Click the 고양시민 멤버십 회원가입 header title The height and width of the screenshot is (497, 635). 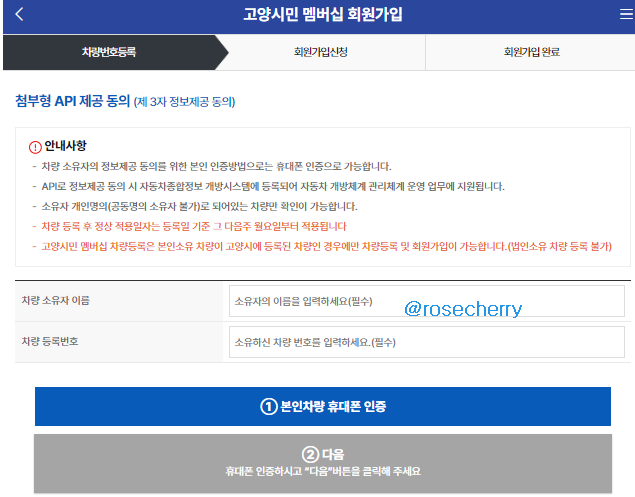(x=323, y=15)
